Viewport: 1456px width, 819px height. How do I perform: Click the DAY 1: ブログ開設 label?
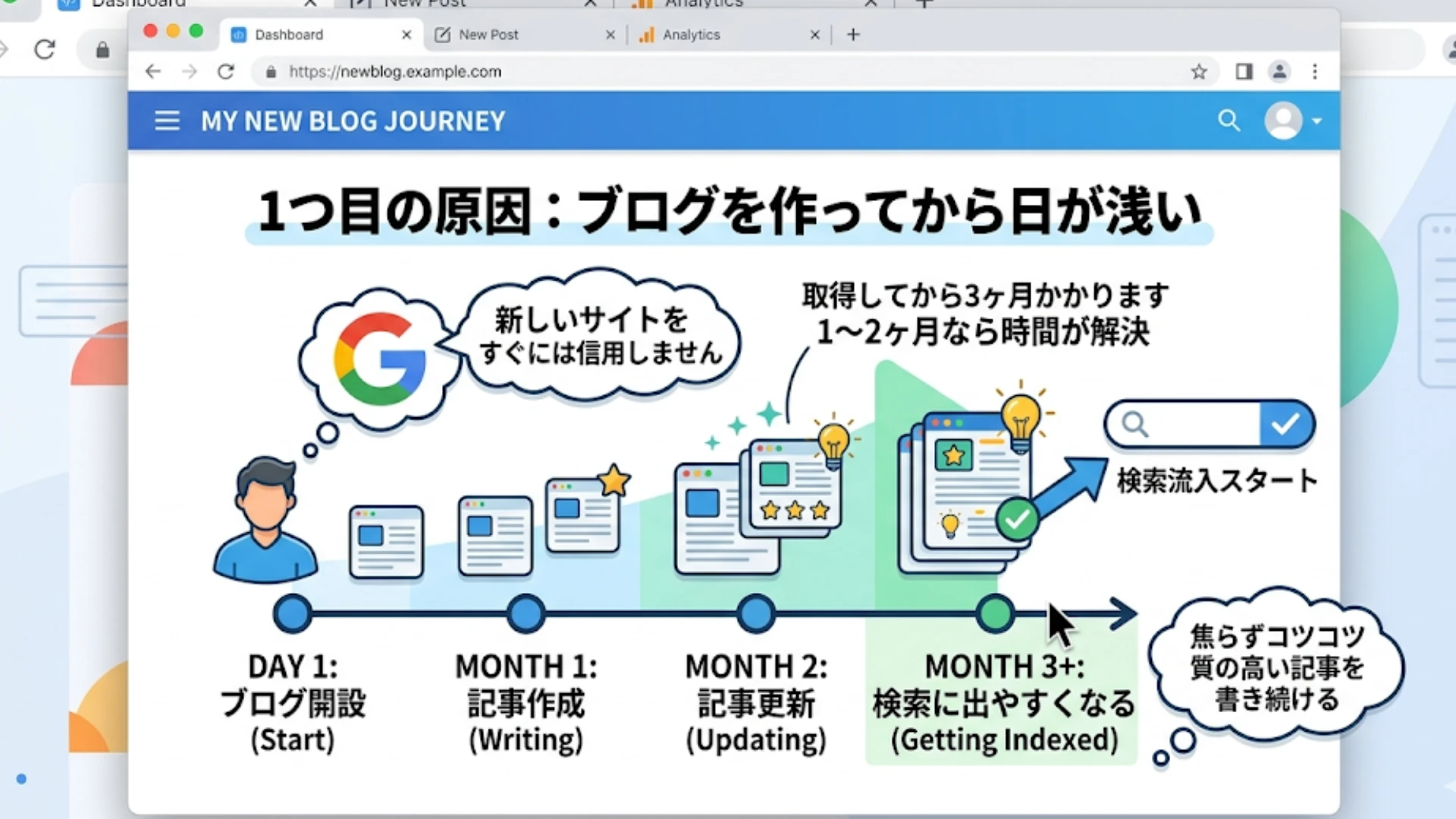point(293,703)
